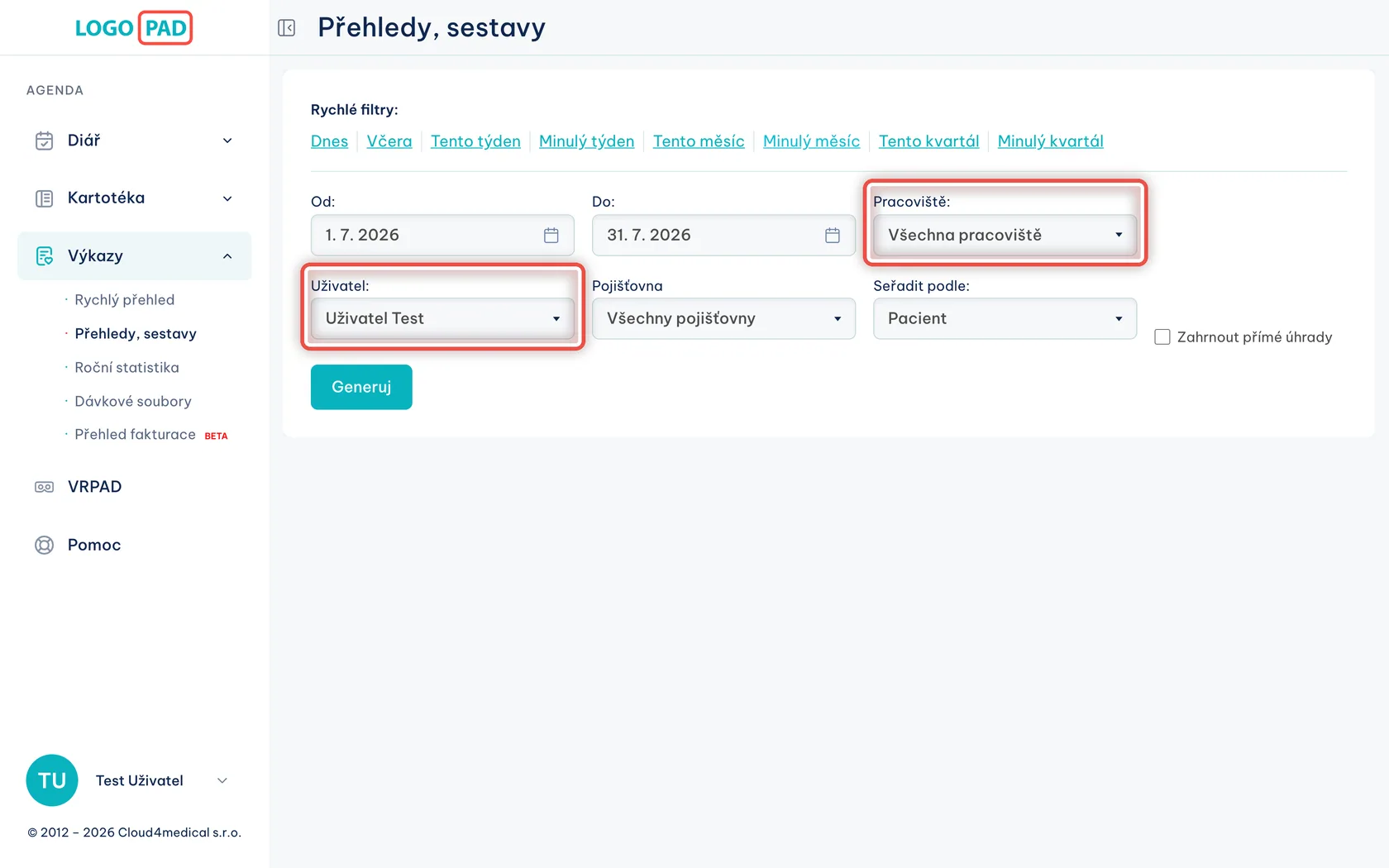The width and height of the screenshot is (1389, 868).
Task: Enable Zahrnout přímé úhrady checkbox
Action: click(x=1162, y=337)
